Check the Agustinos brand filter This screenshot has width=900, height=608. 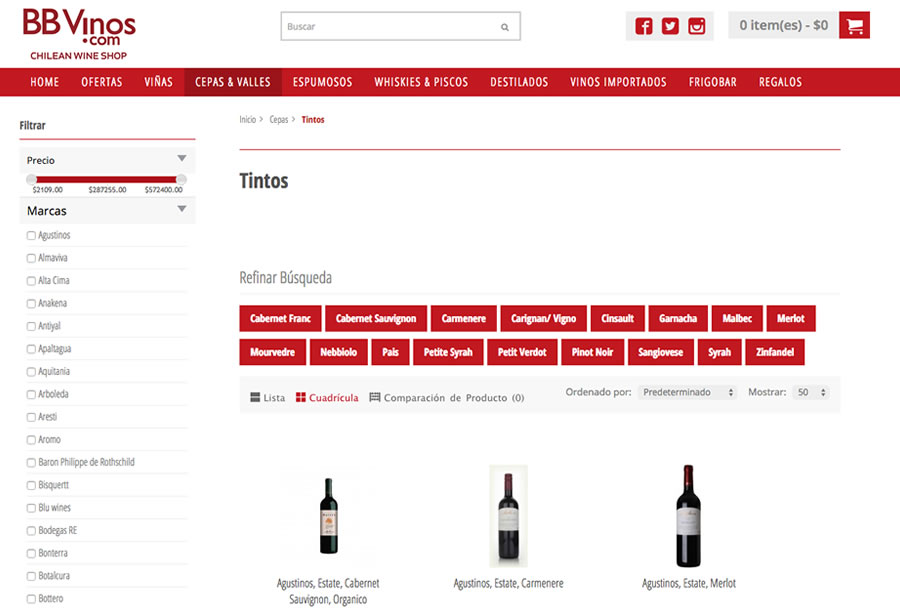pyautogui.click(x=31, y=235)
